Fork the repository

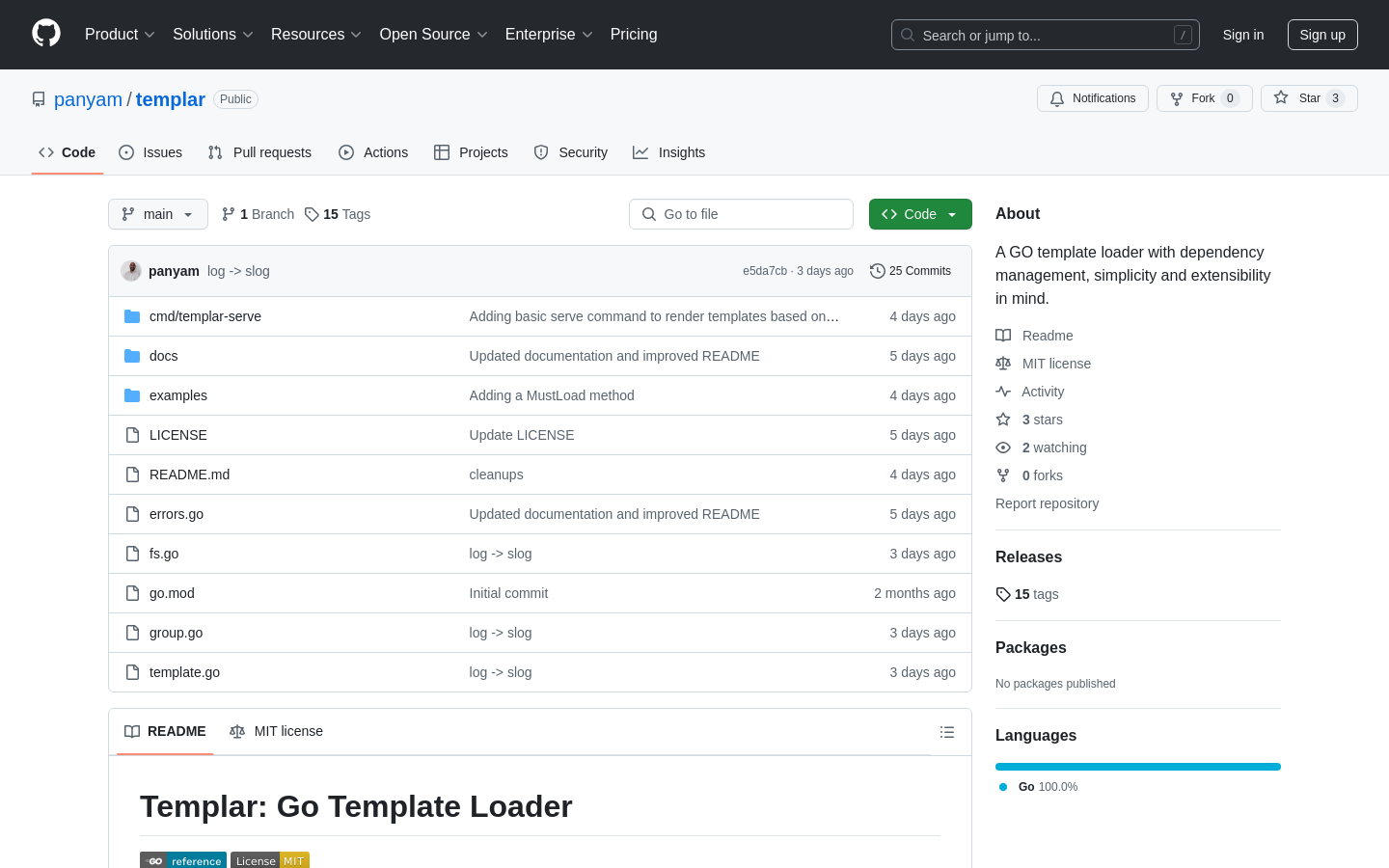(1205, 98)
